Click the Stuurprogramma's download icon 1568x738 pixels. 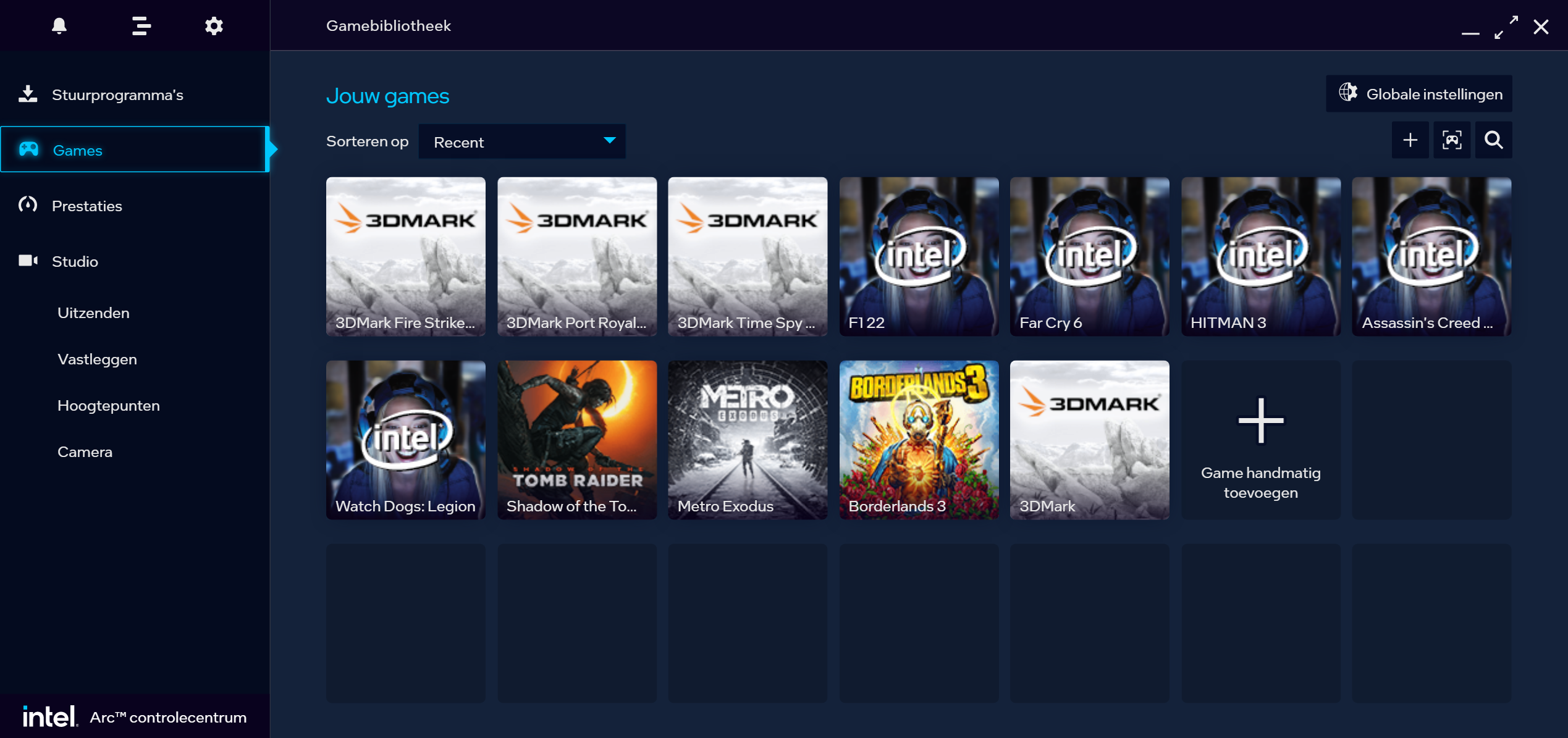(x=28, y=94)
